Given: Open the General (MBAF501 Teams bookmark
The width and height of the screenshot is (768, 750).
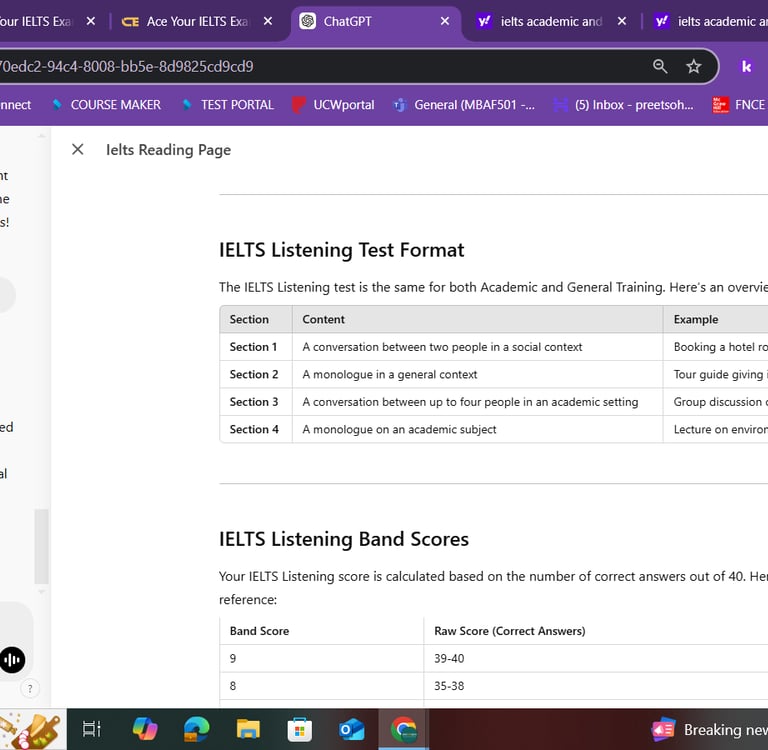Looking at the screenshot, I should point(463,105).
